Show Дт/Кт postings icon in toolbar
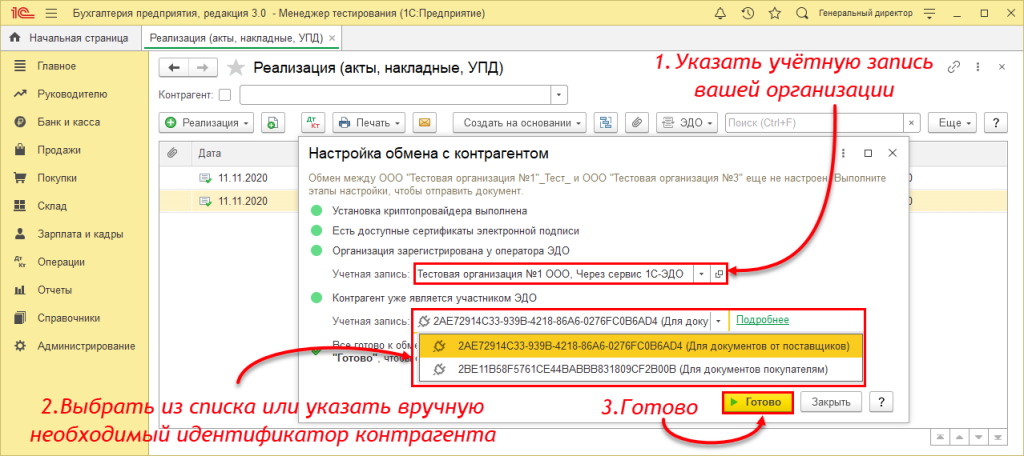1024x456 pixels. tap(313, 123)
